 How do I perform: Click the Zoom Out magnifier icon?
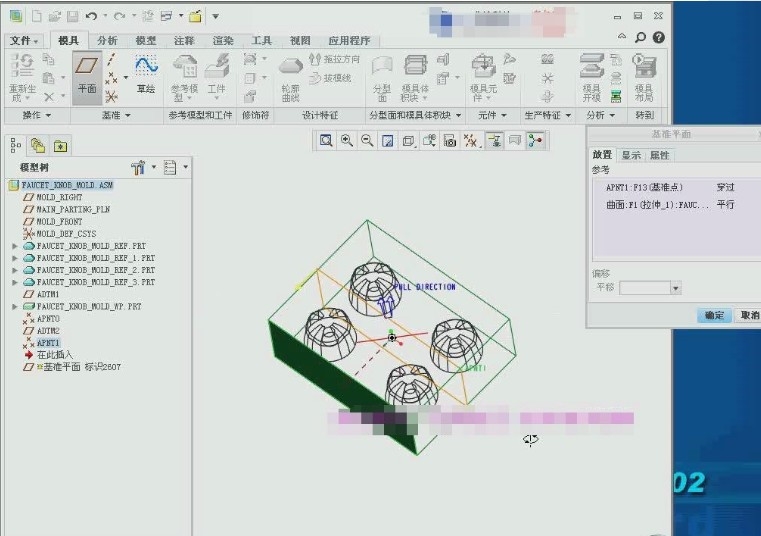click(367, 141)
